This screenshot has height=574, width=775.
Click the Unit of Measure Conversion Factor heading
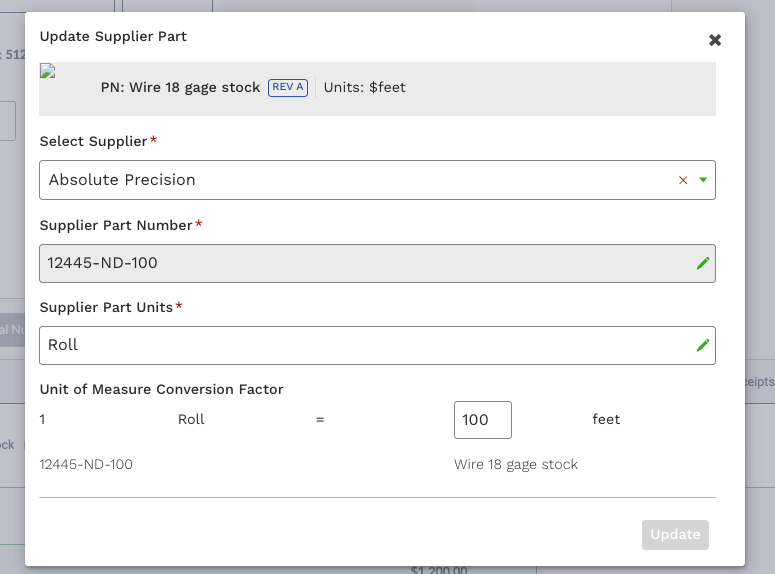coord(161,390)
